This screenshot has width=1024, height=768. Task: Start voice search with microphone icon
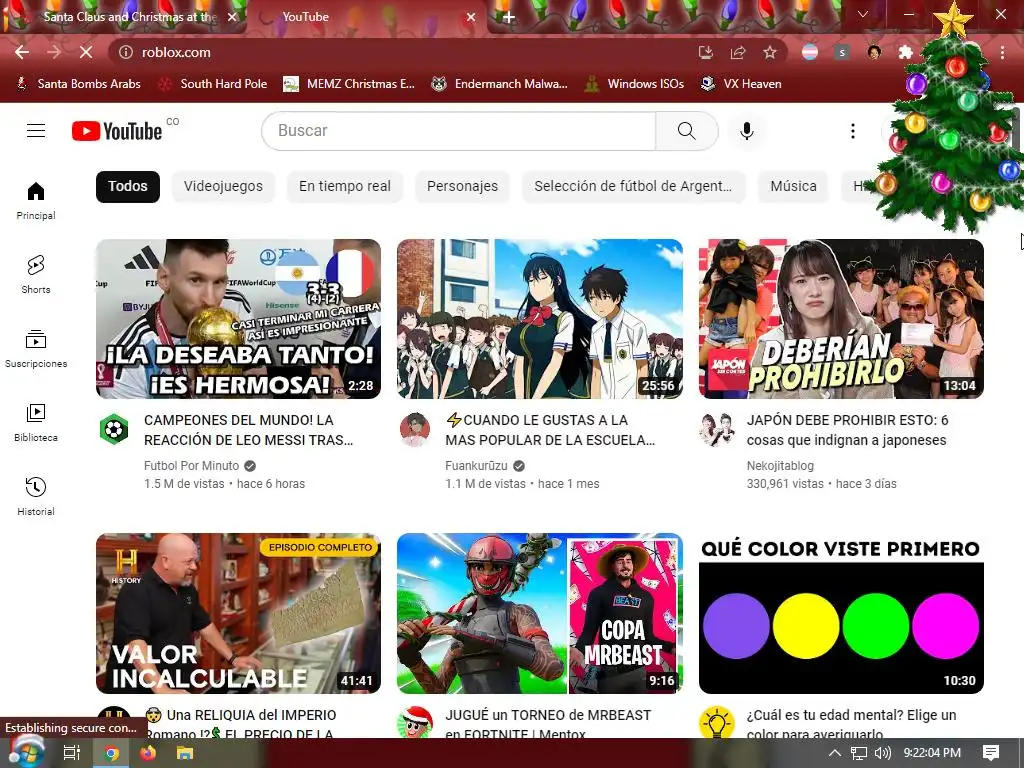coord(746,131)
